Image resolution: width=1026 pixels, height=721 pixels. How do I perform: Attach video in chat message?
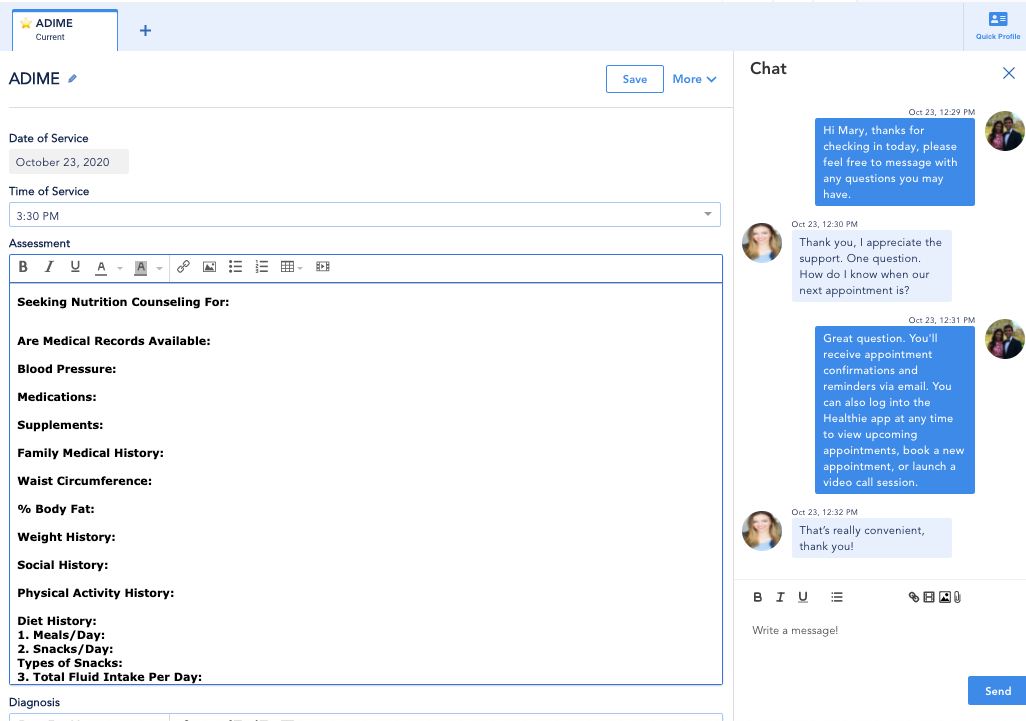click(929, 597)
